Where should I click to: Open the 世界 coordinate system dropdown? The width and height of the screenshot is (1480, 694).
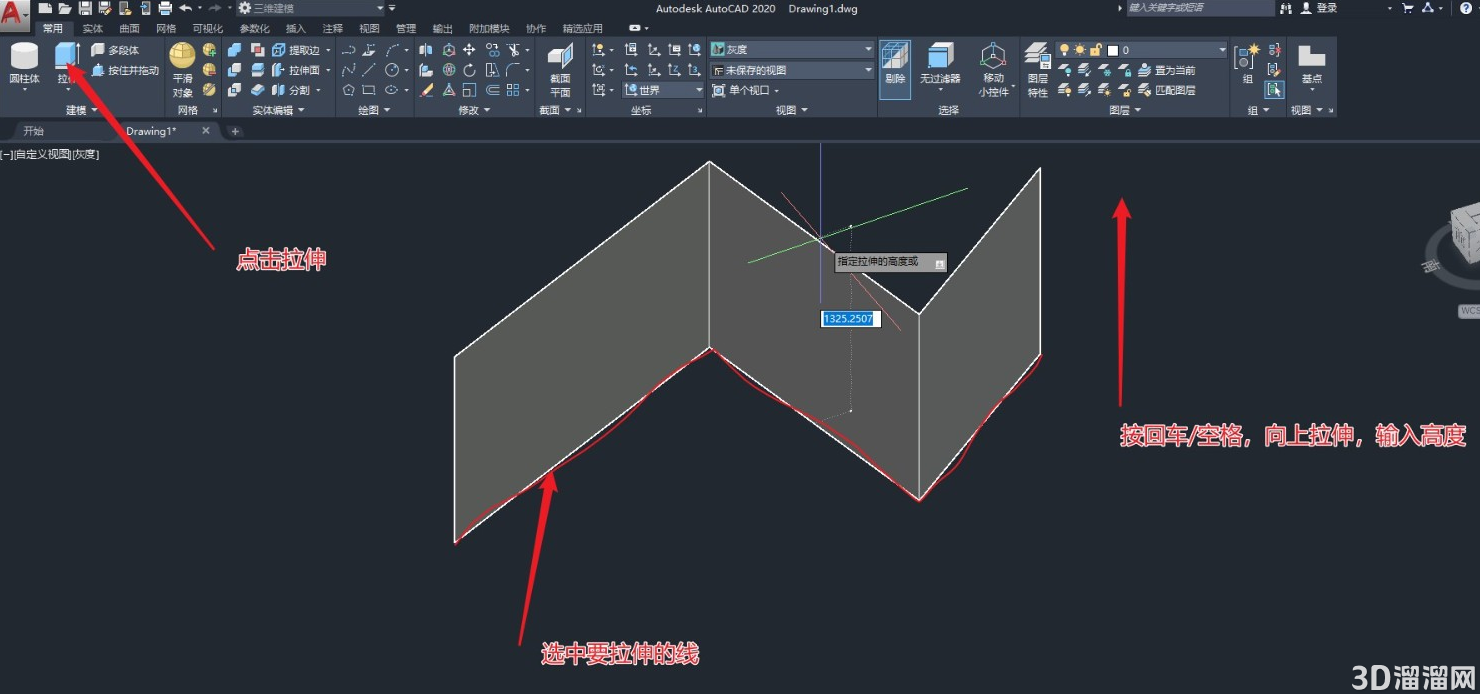pos(664,90)
